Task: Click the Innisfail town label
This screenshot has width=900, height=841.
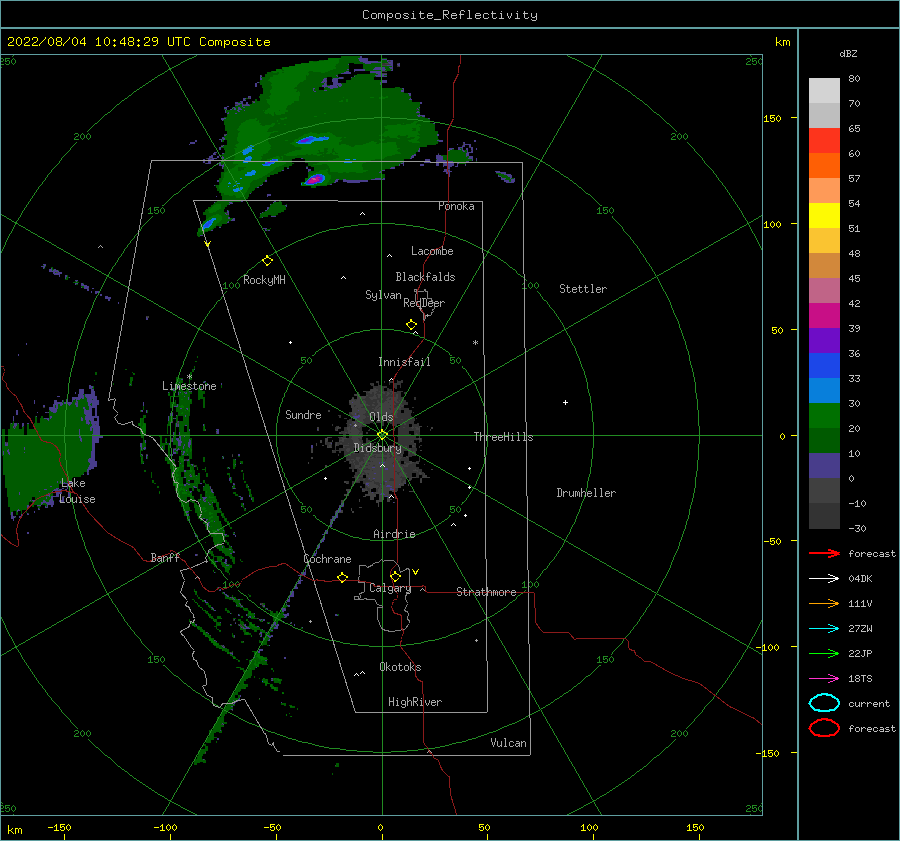Action: point(404,362)
